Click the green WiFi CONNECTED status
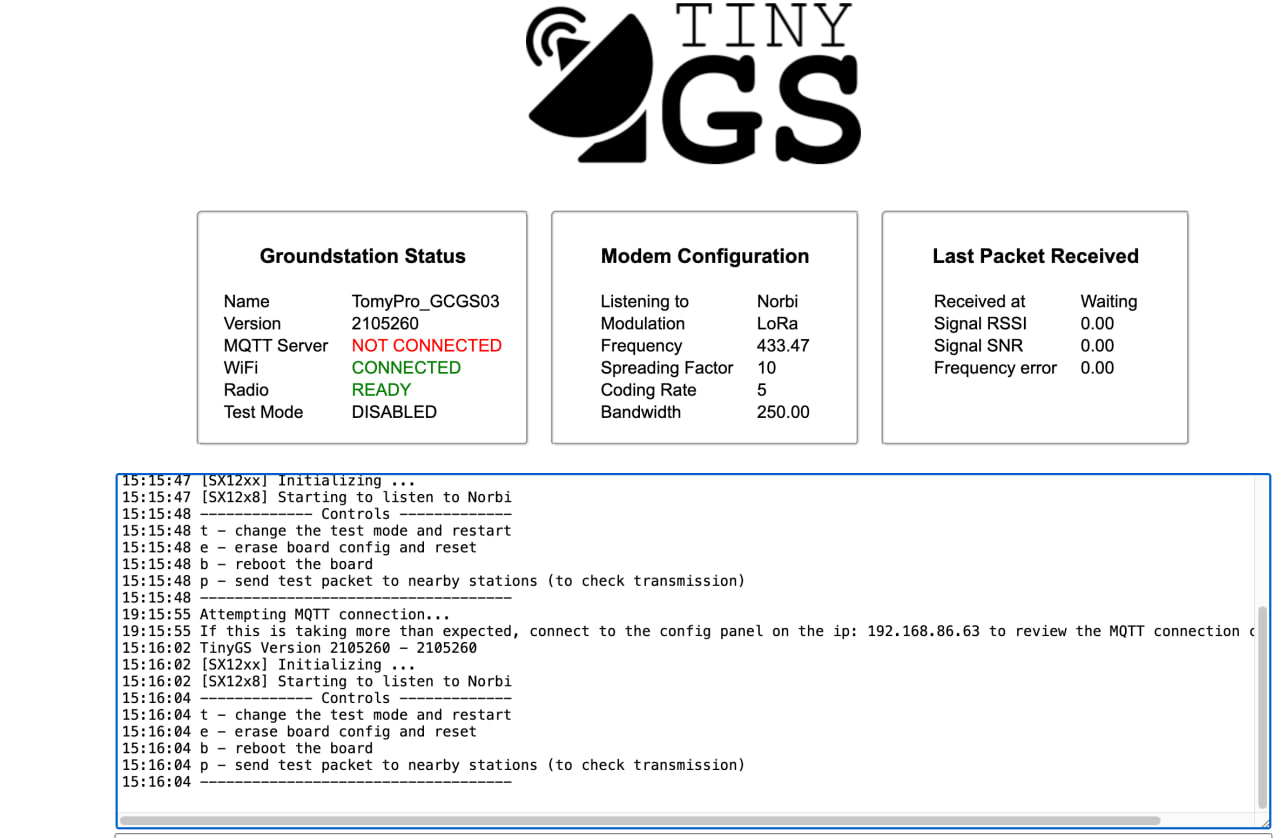Image resolution: width=1280 pixels, height=838 pixels. click(406, 367)
